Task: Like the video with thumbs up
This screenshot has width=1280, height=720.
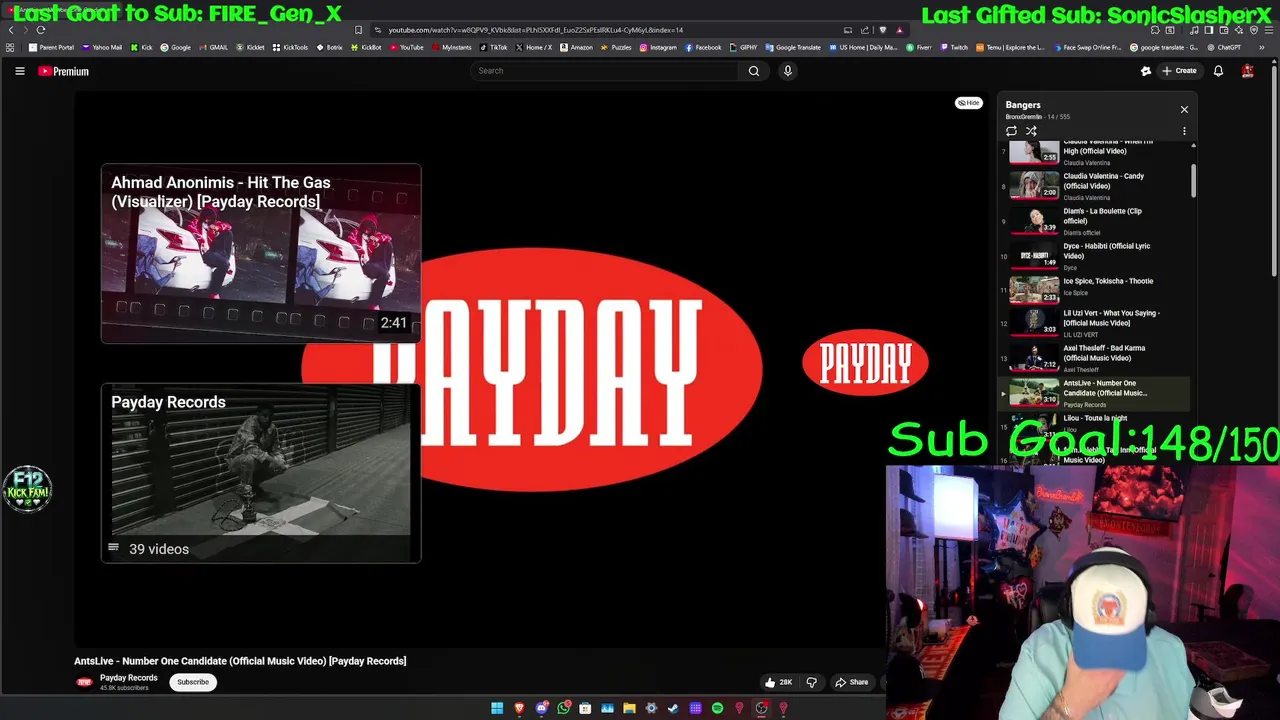Action: pos(778,682)
